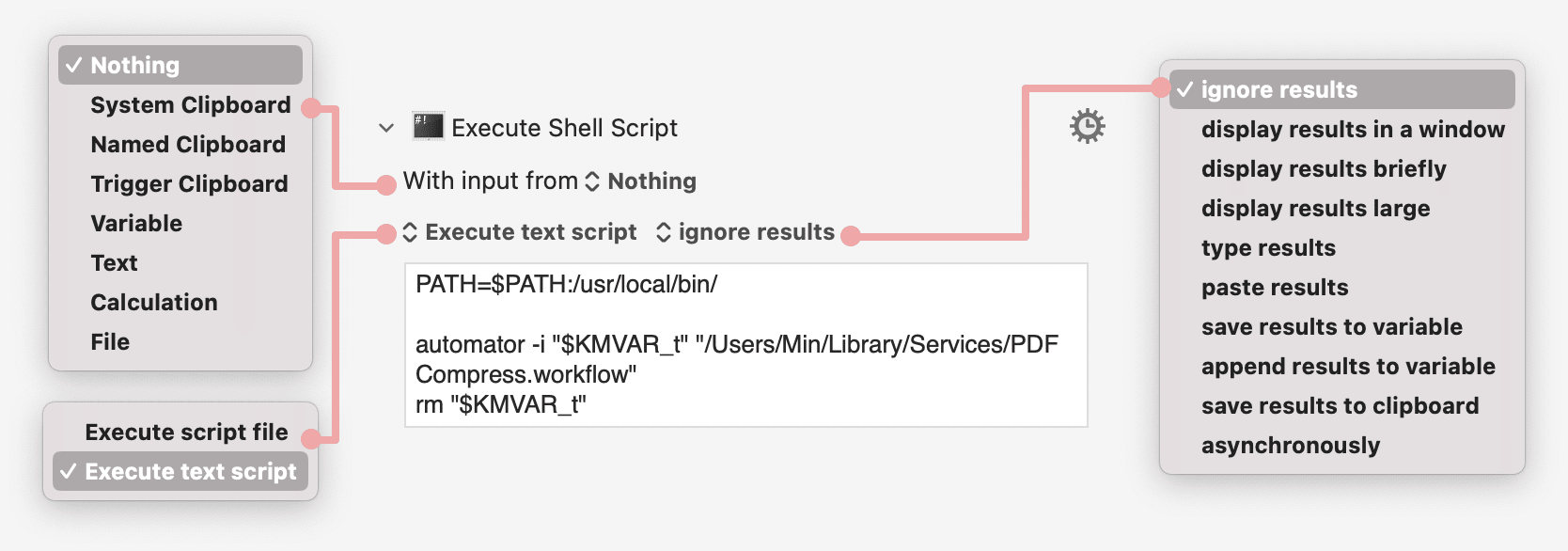Click the Execute Shell Script terminal icon
Image resolution: width=1568 pixels, height=551 pixels.
(429, 126)
